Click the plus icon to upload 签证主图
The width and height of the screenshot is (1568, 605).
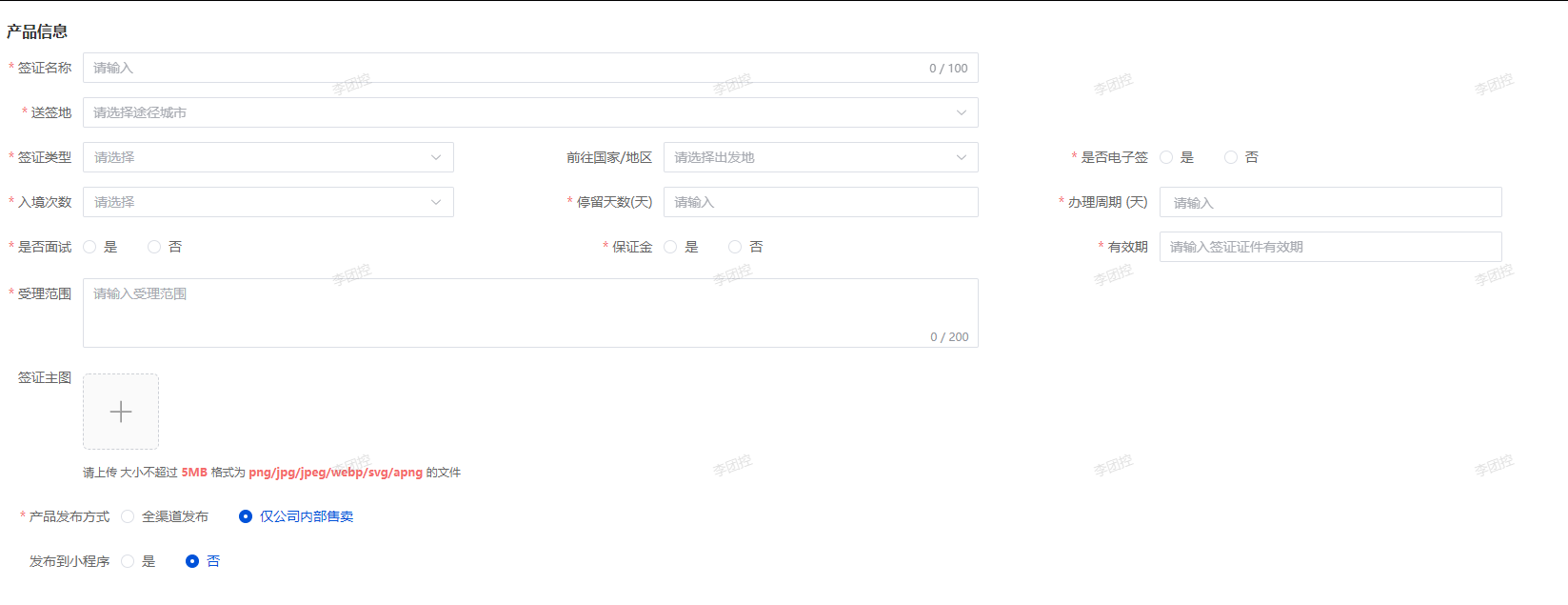[x=121, y=412]
